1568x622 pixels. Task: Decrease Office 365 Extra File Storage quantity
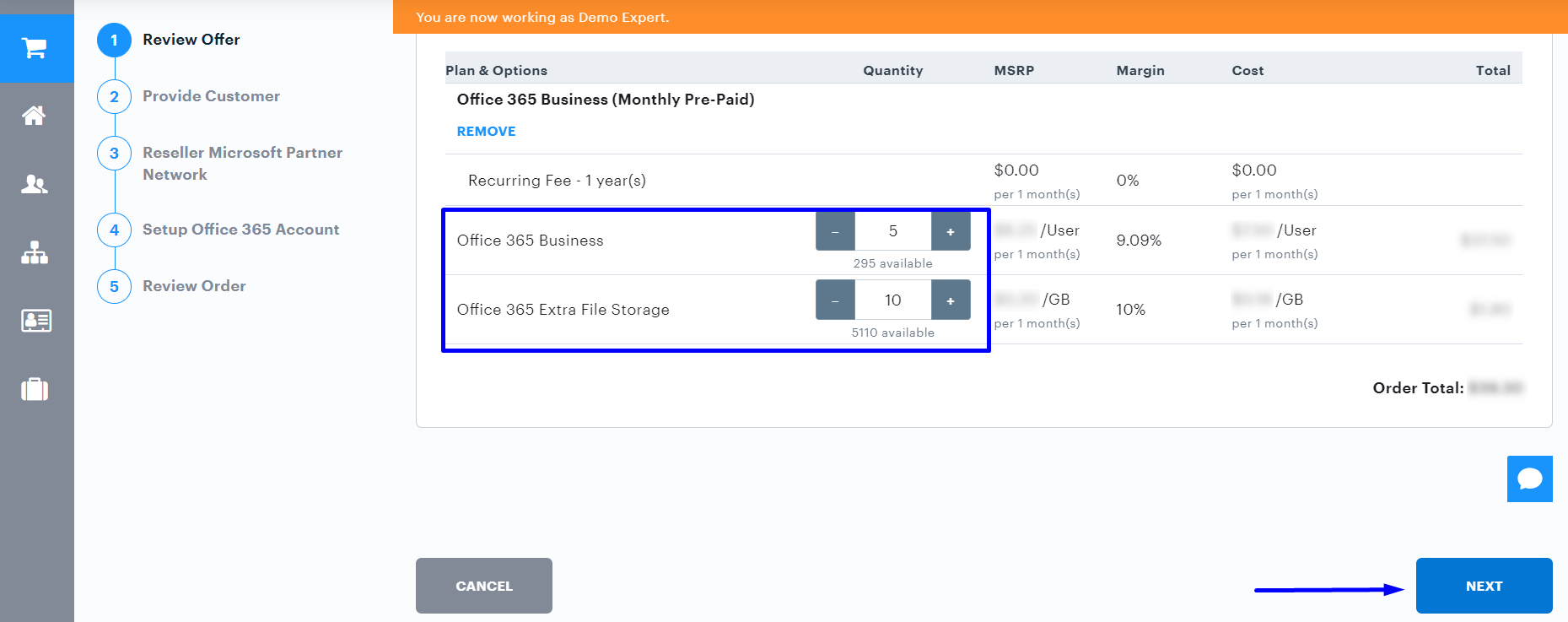coord(835,300)
